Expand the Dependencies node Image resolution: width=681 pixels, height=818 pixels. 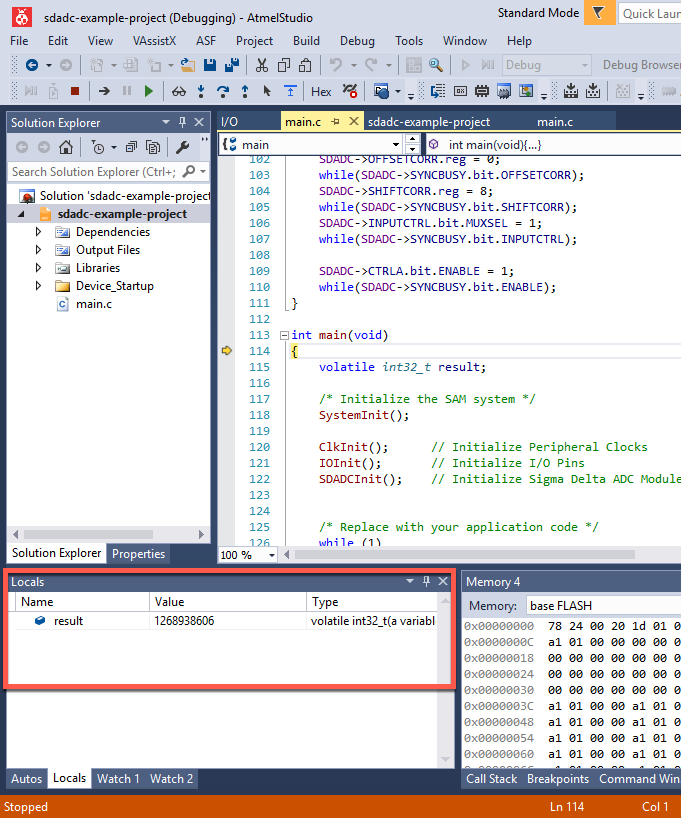pyautogui.click(x=38, y=231)
